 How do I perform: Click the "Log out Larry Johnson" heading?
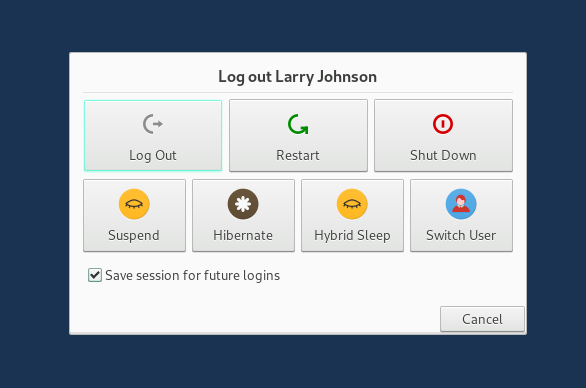coord(297,77)
